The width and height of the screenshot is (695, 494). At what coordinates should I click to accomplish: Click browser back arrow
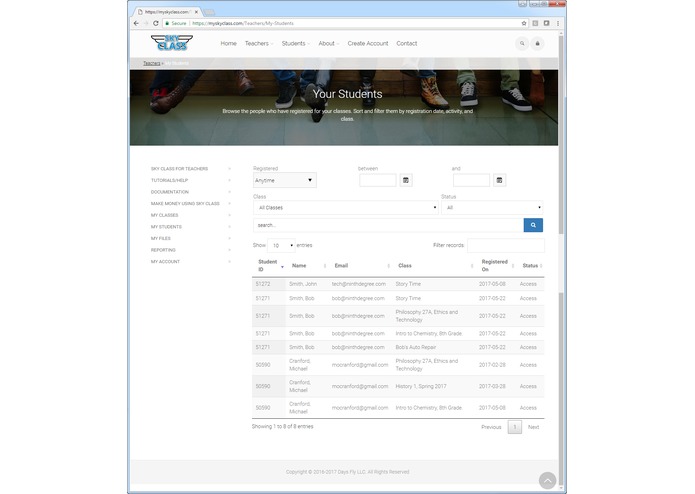coord(136,23)
